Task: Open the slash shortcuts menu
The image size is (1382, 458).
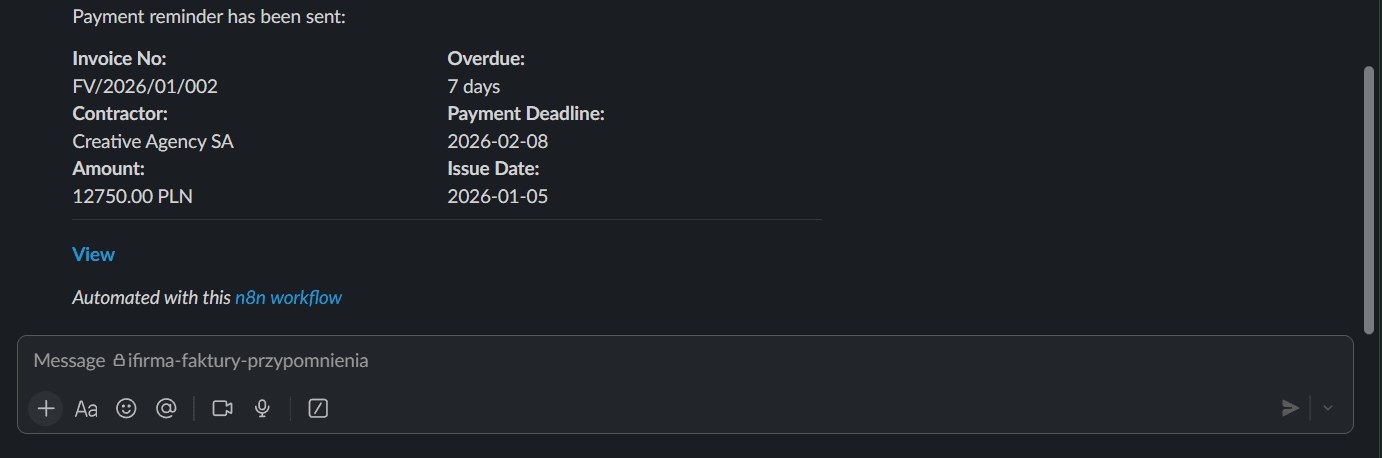Action: click(318, 408)
